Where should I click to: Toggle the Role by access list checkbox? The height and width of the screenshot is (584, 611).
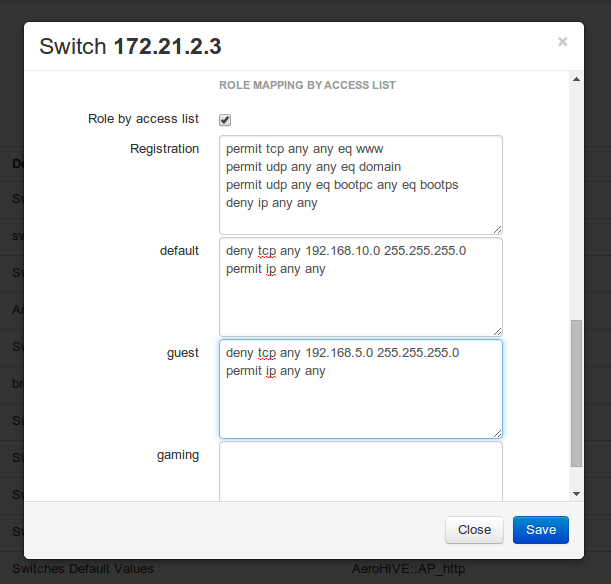(x=225, y=120)
